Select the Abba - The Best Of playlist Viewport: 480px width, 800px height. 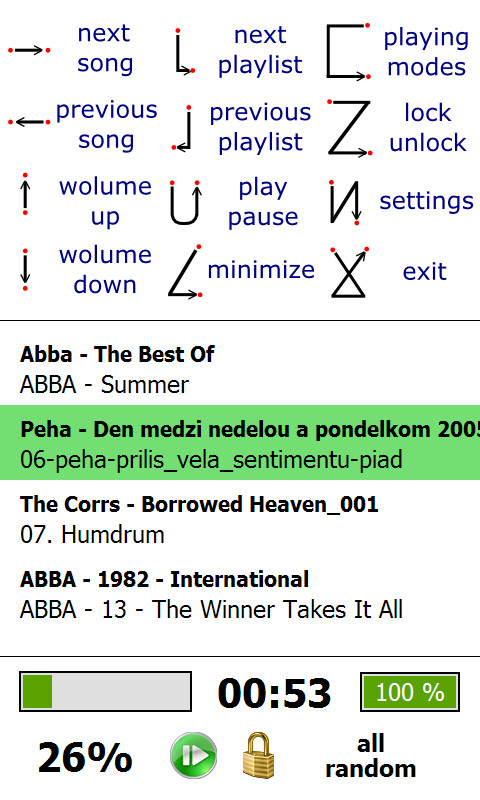(240, 369)
